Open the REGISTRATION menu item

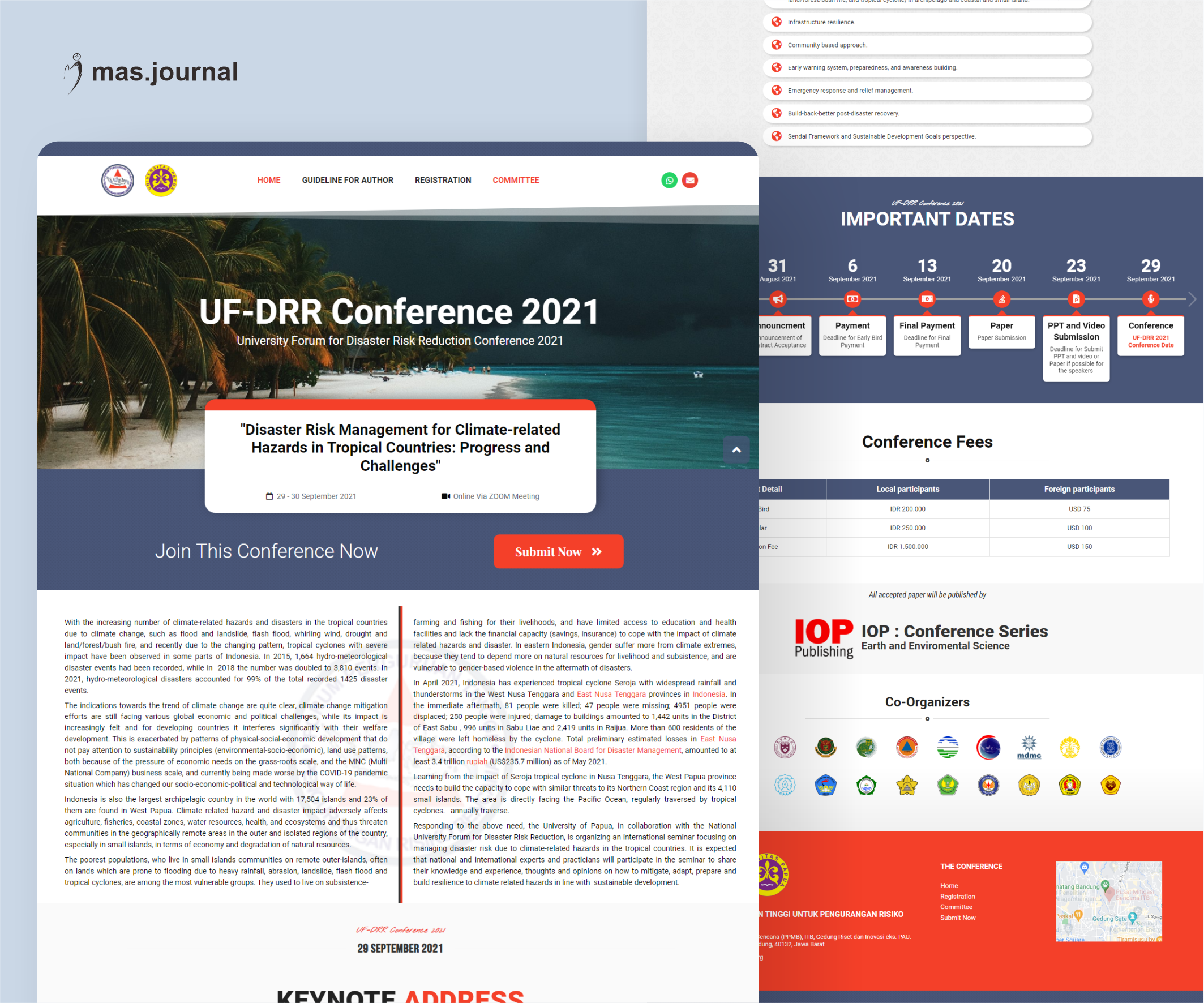(443, 180)
